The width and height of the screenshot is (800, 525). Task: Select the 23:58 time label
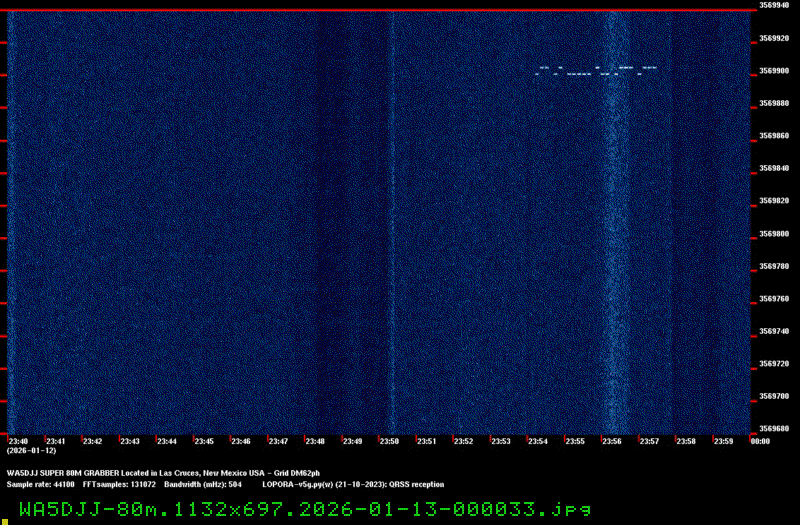point(686,441)
